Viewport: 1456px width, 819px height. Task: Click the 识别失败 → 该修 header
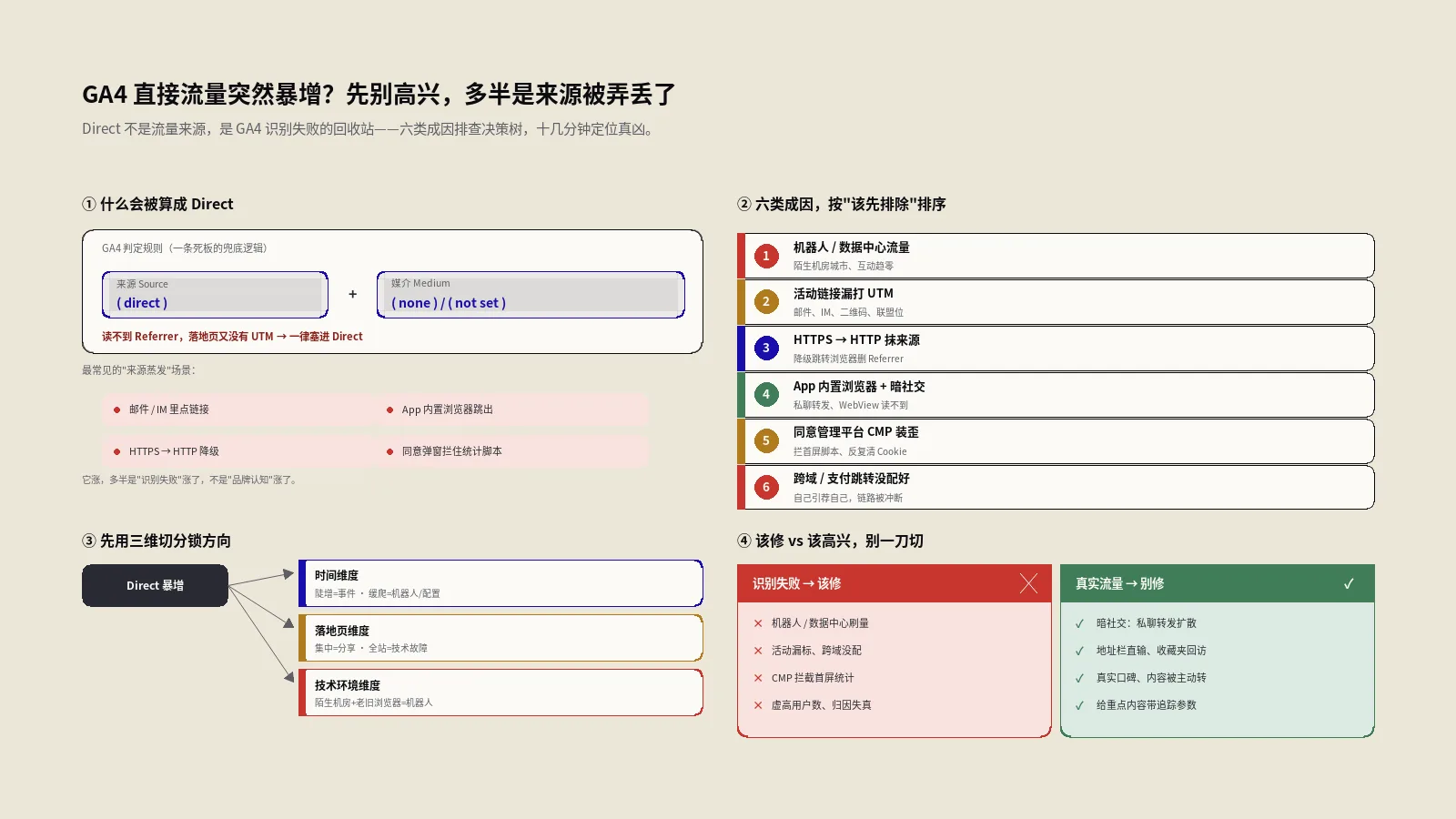[x=895, y=583]
